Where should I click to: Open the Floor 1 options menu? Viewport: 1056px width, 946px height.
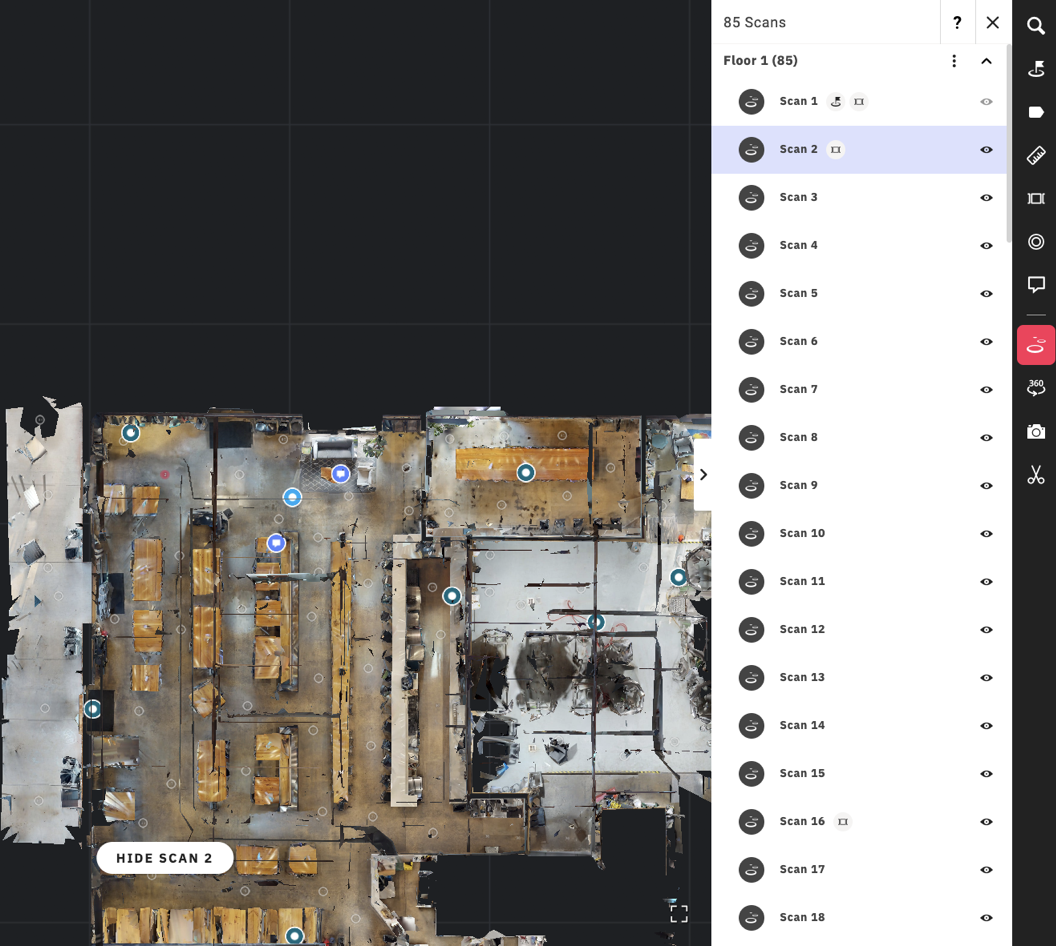[x=953, y=60]
